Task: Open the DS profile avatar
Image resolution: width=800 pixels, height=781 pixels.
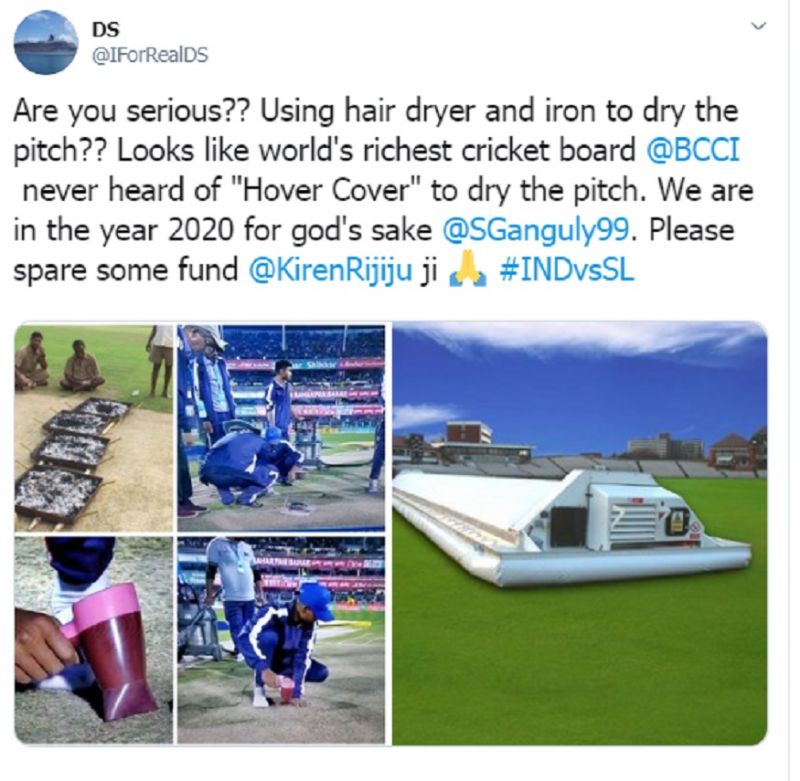Action: [x=45, y=42]
